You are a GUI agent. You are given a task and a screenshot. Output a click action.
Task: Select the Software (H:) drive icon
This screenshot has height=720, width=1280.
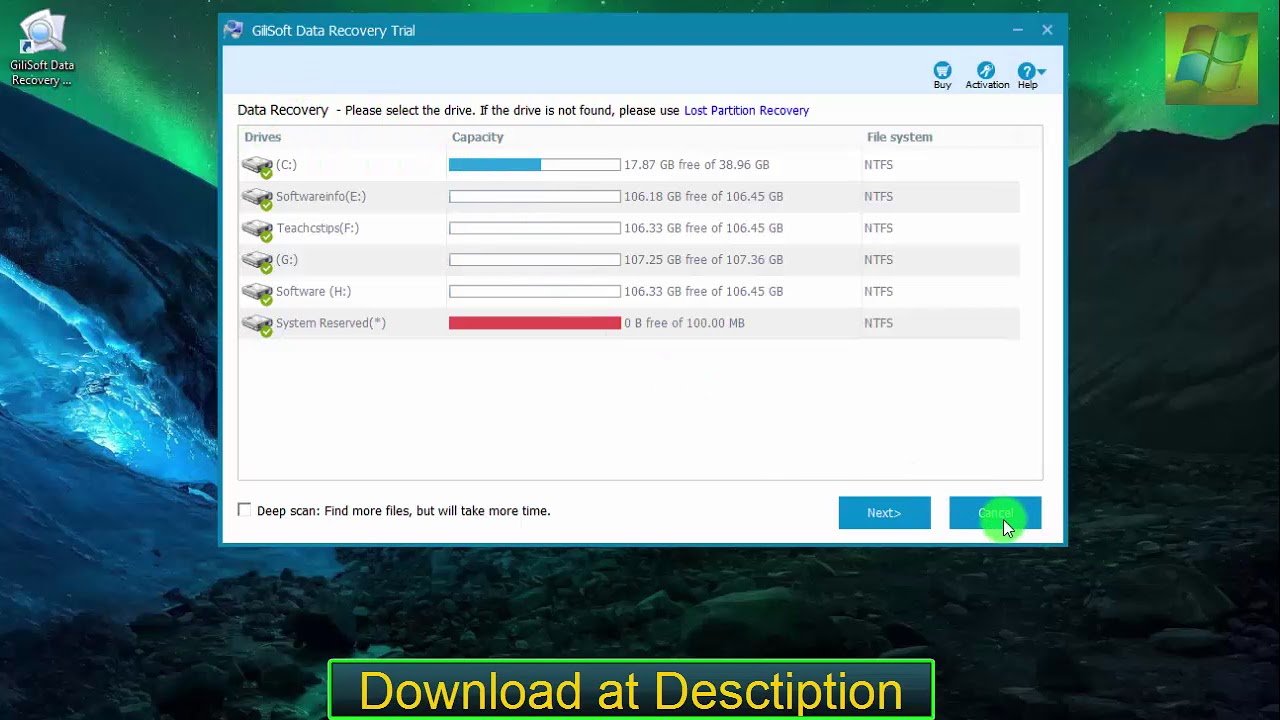[x=257, y=293]
